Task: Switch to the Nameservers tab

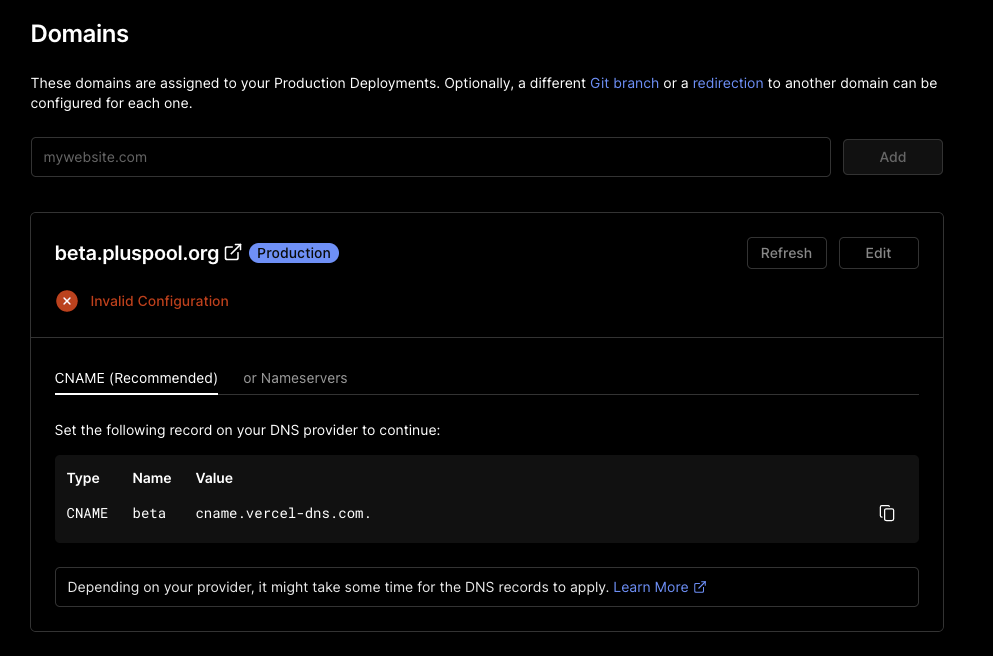Action: click(295, 378)
